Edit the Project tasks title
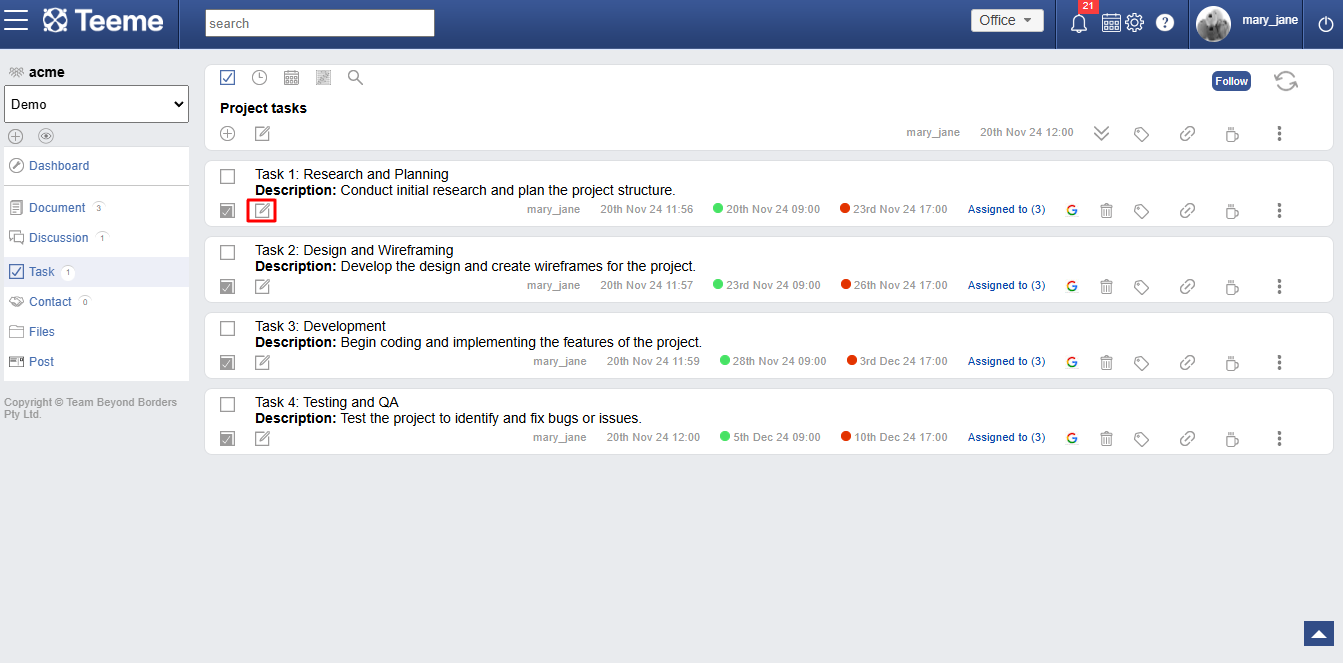 click(262, 133)
